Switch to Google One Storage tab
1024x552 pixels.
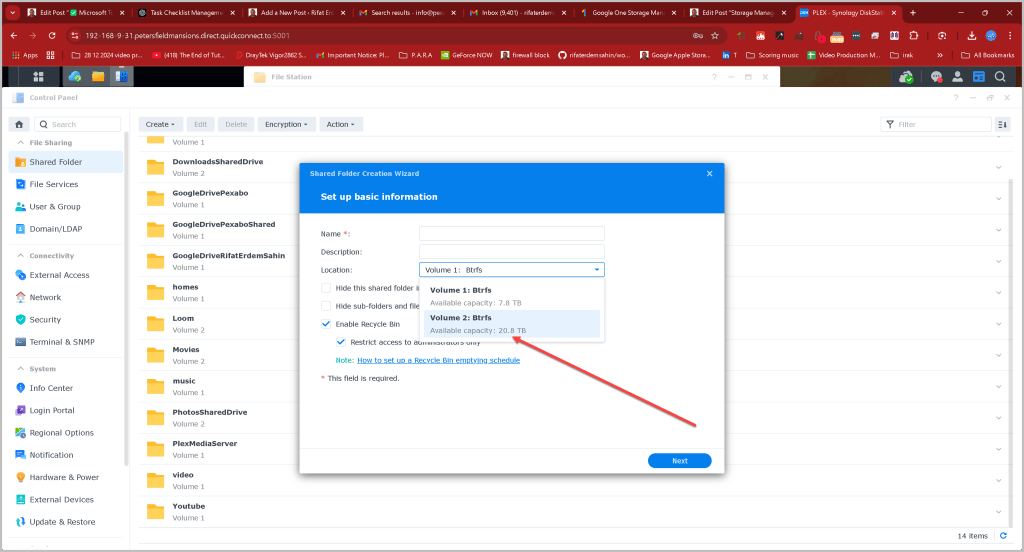(627, 12)
